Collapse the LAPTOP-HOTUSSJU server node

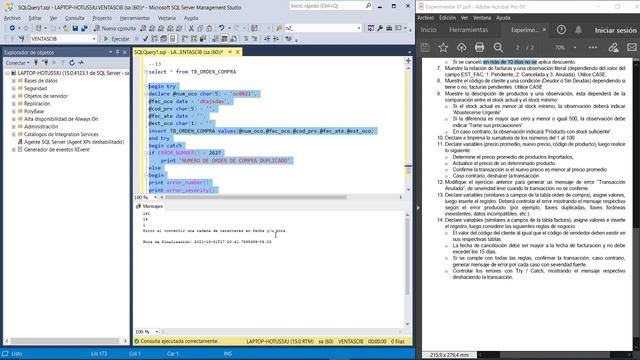tap(7, 73)
